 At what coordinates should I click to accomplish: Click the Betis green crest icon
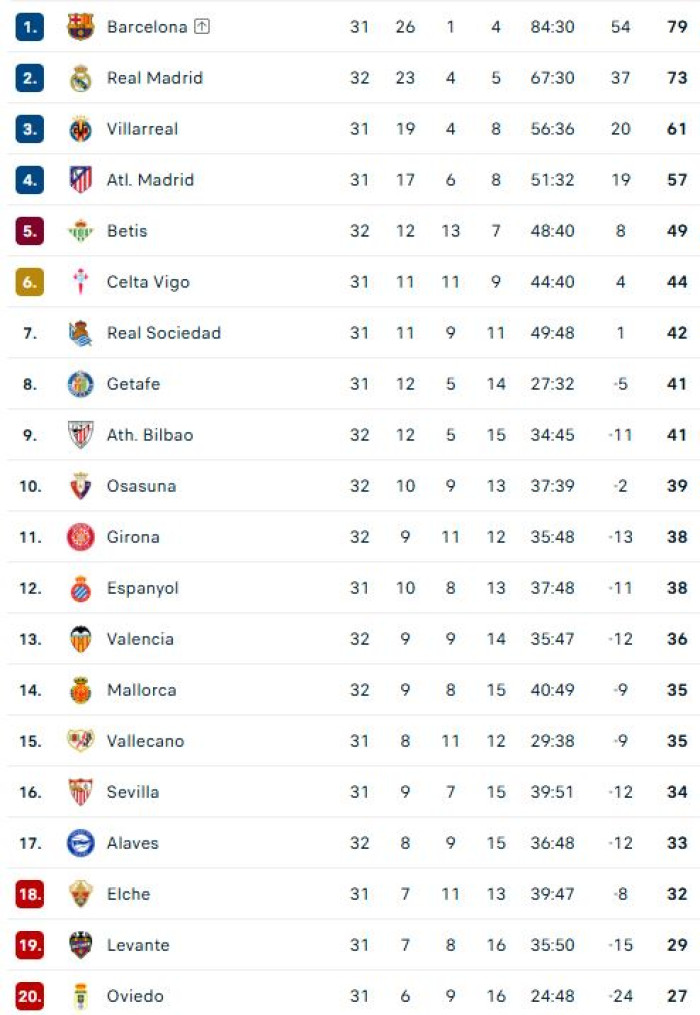pos(80,231)
